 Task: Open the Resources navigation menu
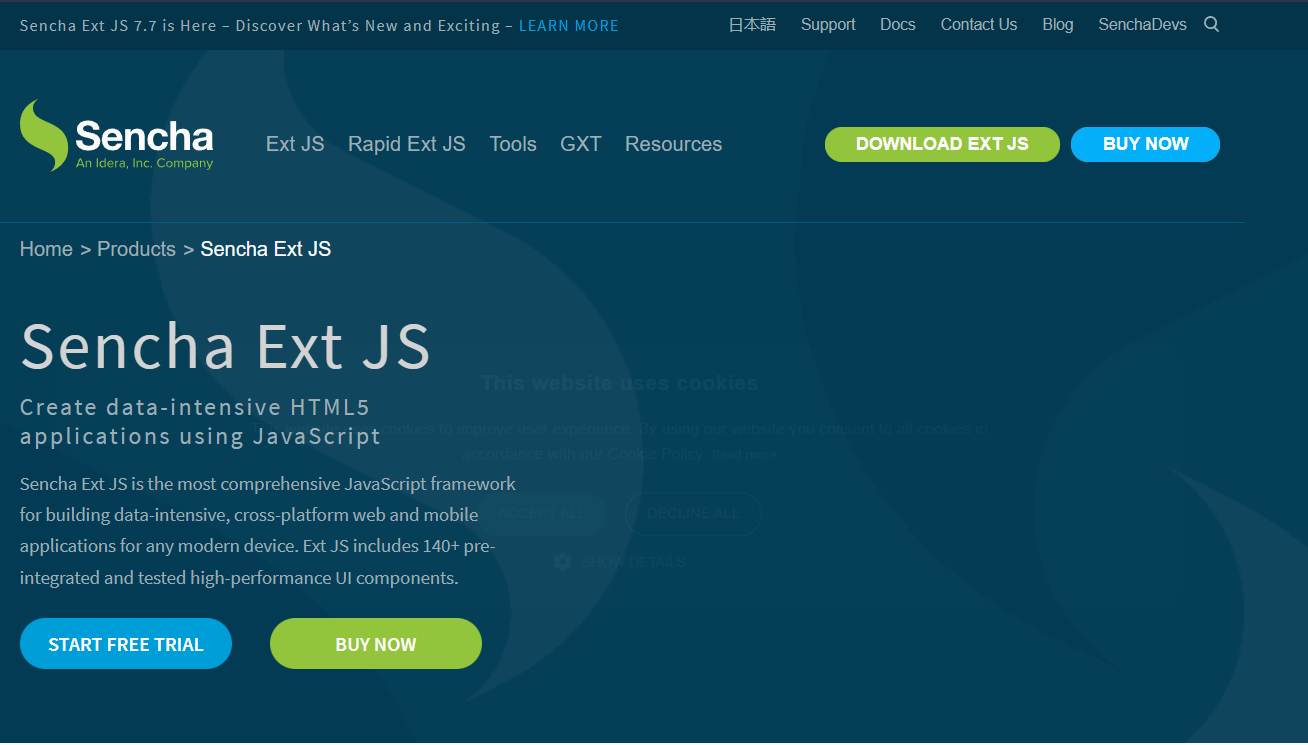click(673, 144)
